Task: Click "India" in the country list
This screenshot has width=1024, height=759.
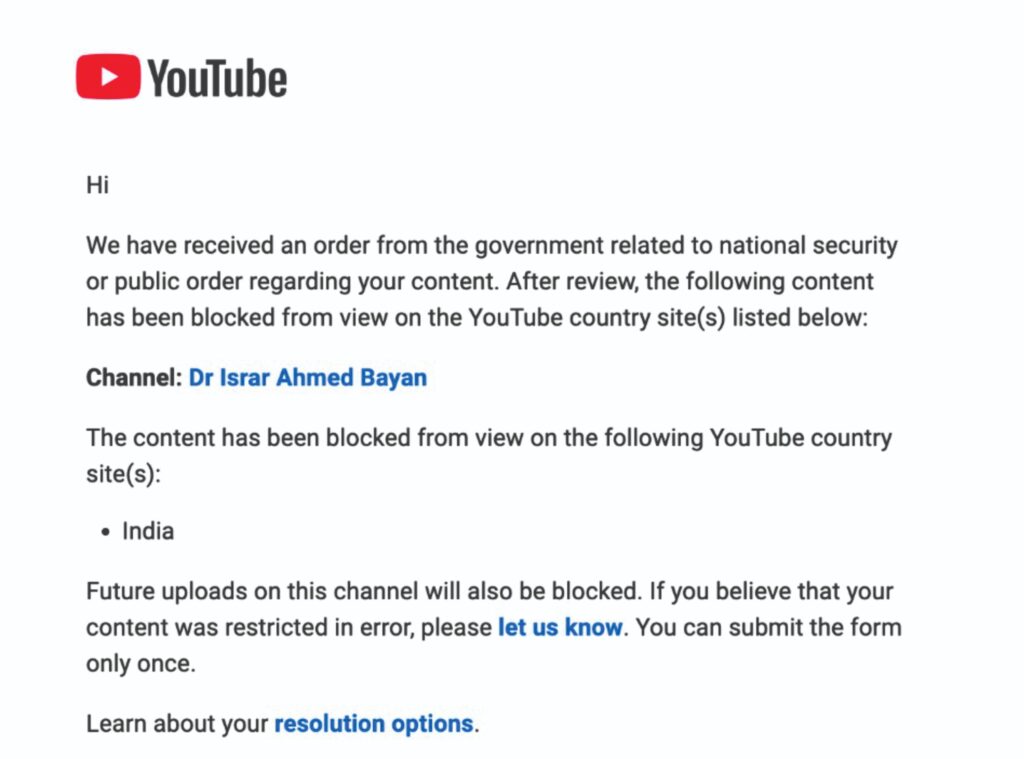Action: (x=148, y=531)
